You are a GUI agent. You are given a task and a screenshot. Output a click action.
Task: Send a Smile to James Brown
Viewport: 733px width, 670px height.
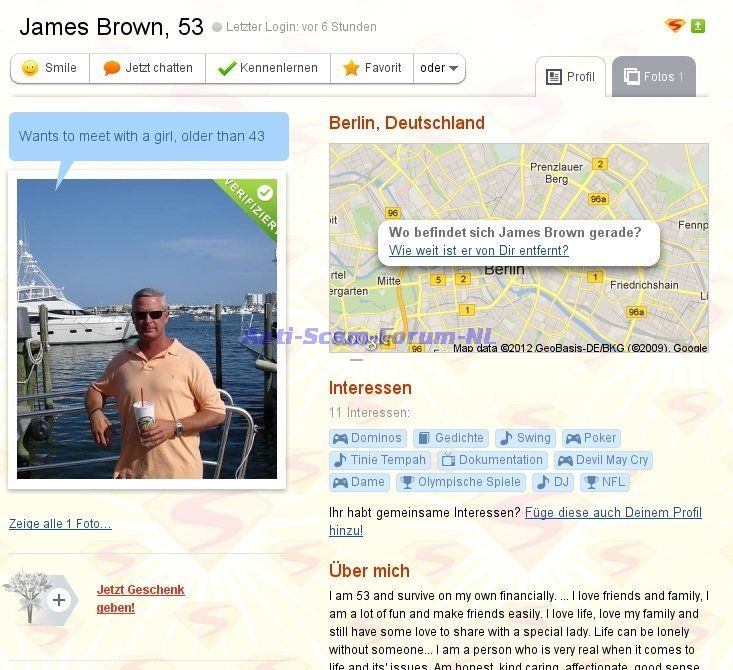pos(50,68)
